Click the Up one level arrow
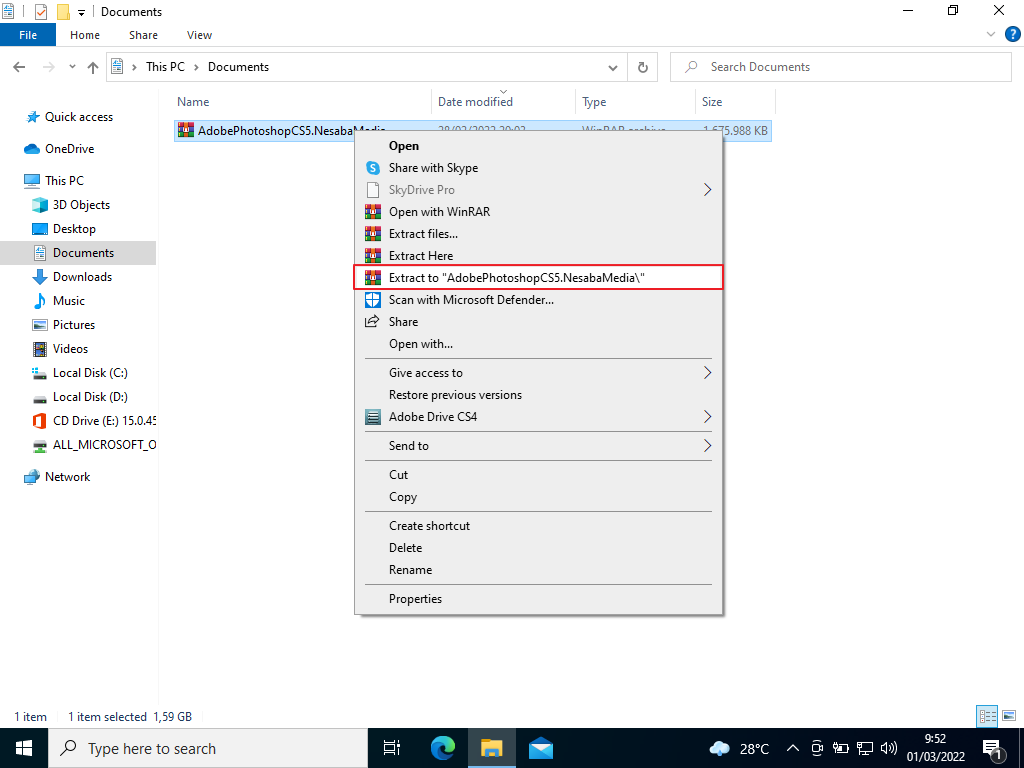 tap(93, 67)
